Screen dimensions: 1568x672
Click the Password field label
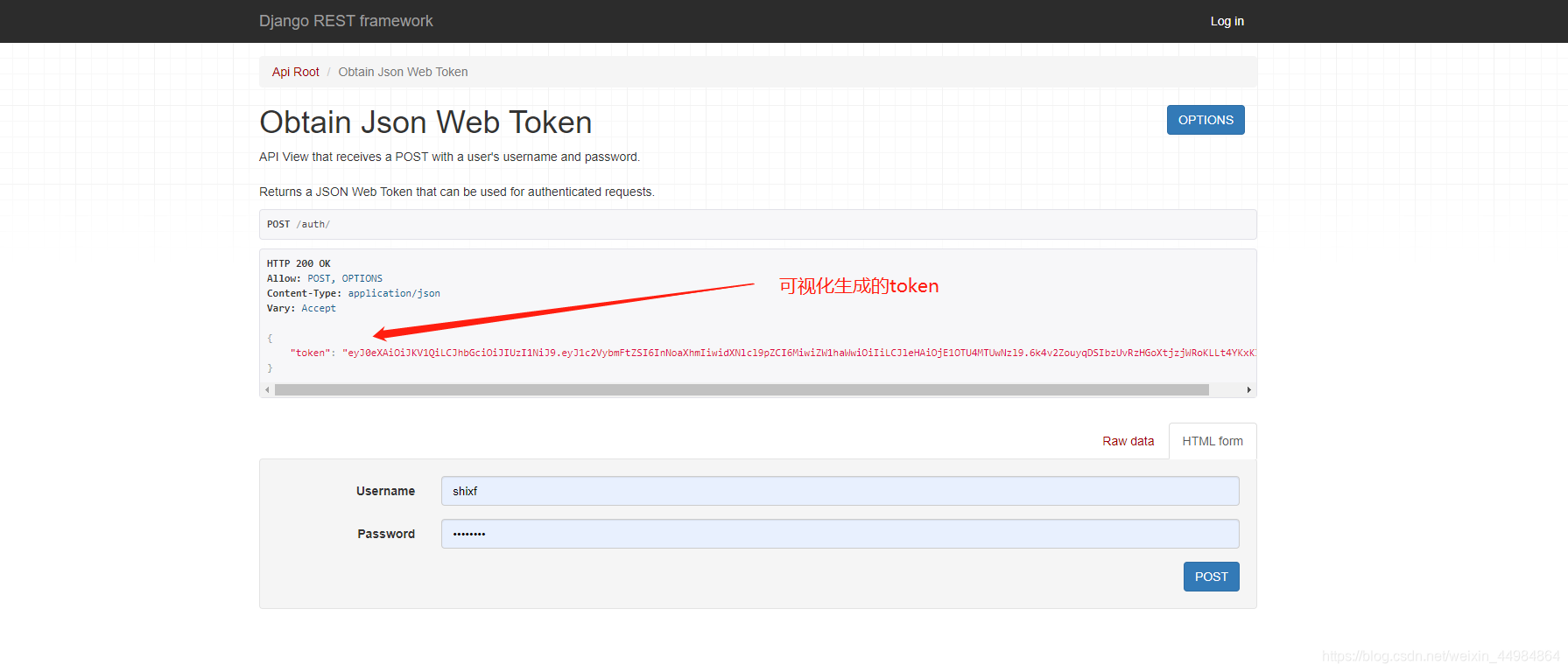pos(386,534)
